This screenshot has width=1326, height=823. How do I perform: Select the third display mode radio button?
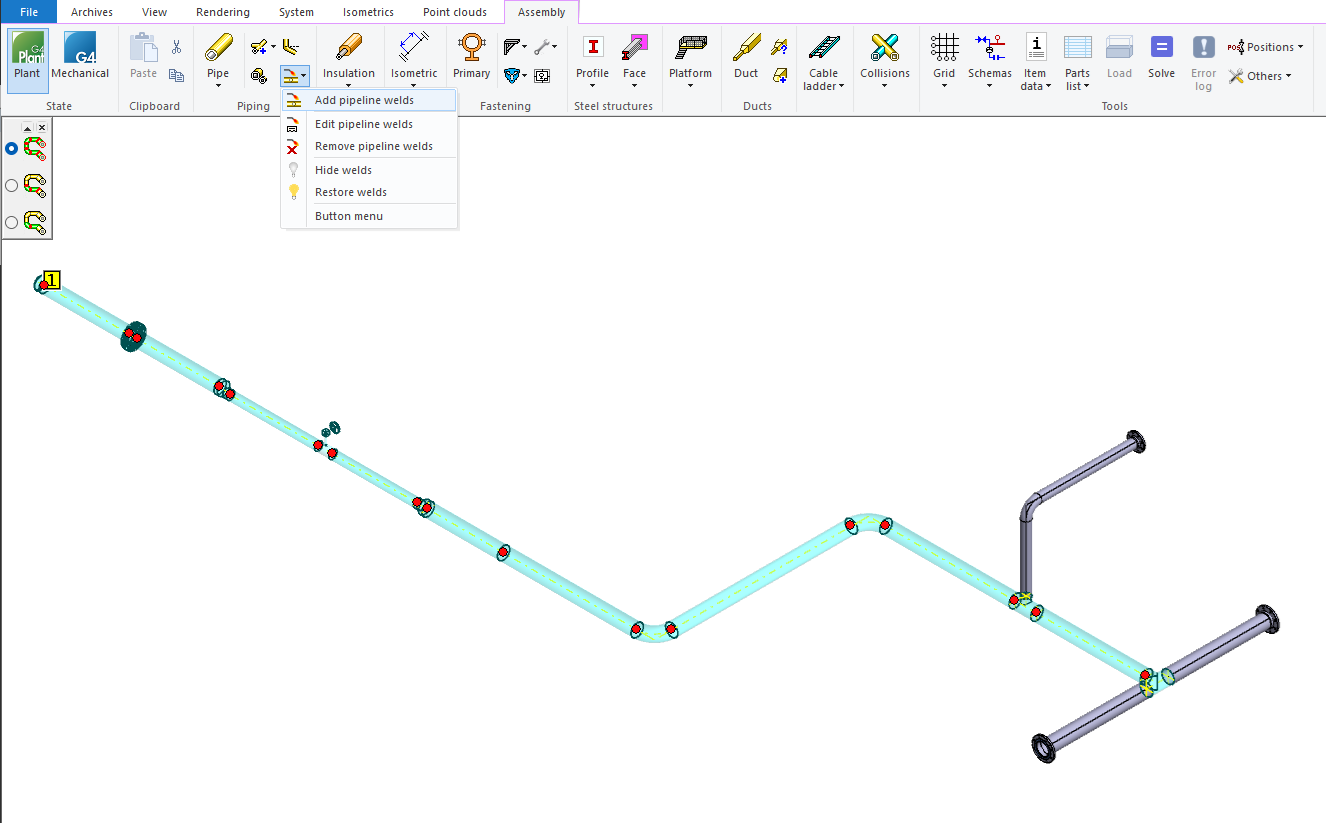12,222
